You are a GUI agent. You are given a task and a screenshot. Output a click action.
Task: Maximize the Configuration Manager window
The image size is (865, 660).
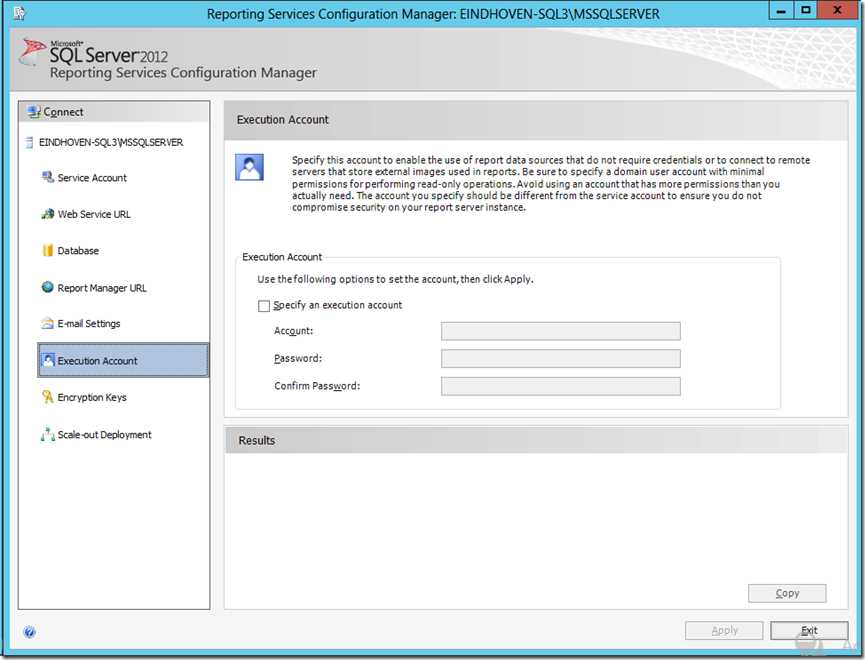point(805,10)
